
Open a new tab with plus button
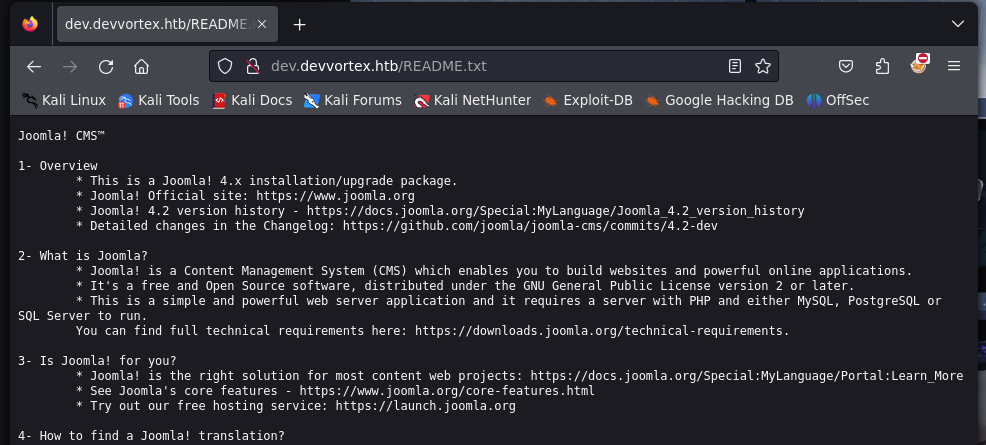click(299, 24)
